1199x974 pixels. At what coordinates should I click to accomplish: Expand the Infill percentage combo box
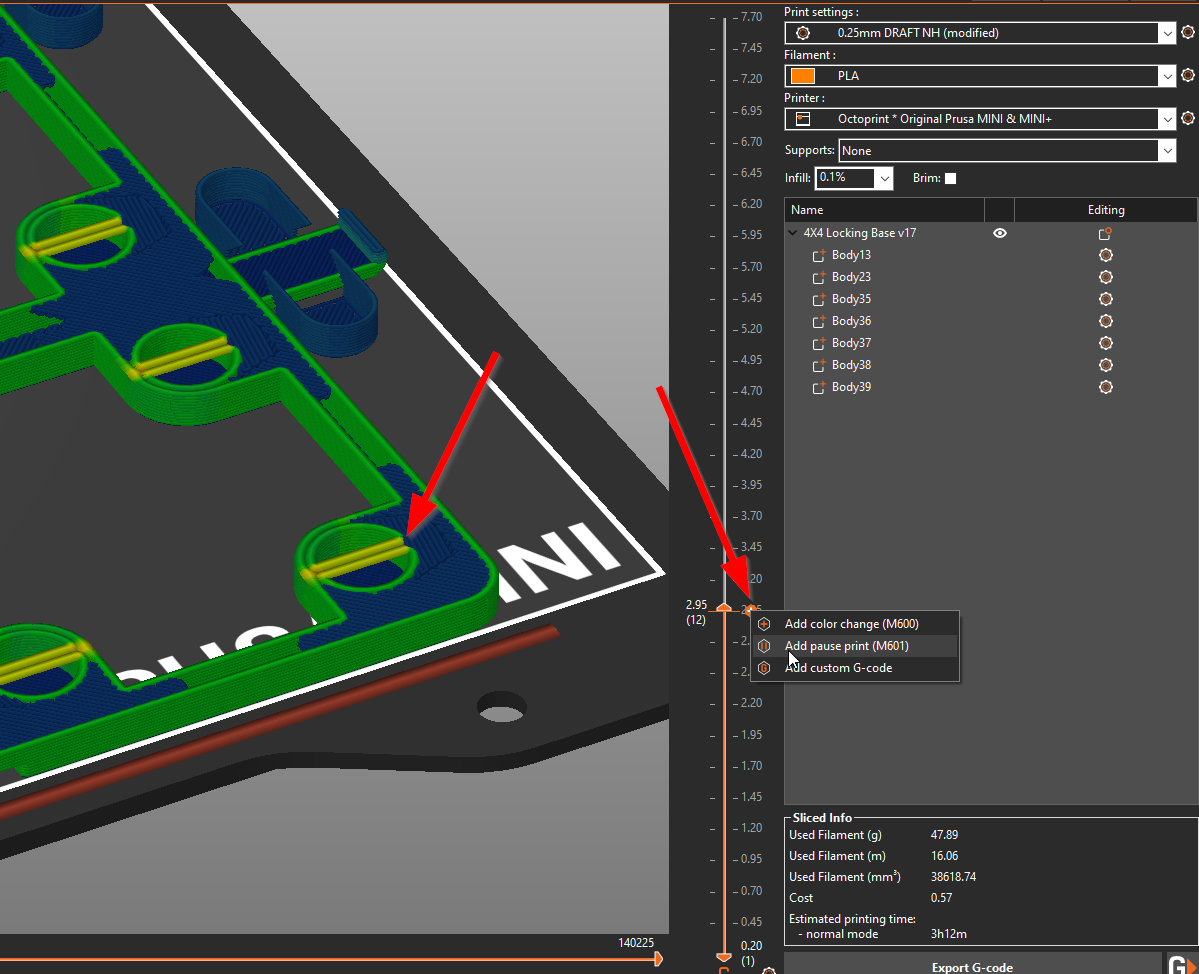883,178
